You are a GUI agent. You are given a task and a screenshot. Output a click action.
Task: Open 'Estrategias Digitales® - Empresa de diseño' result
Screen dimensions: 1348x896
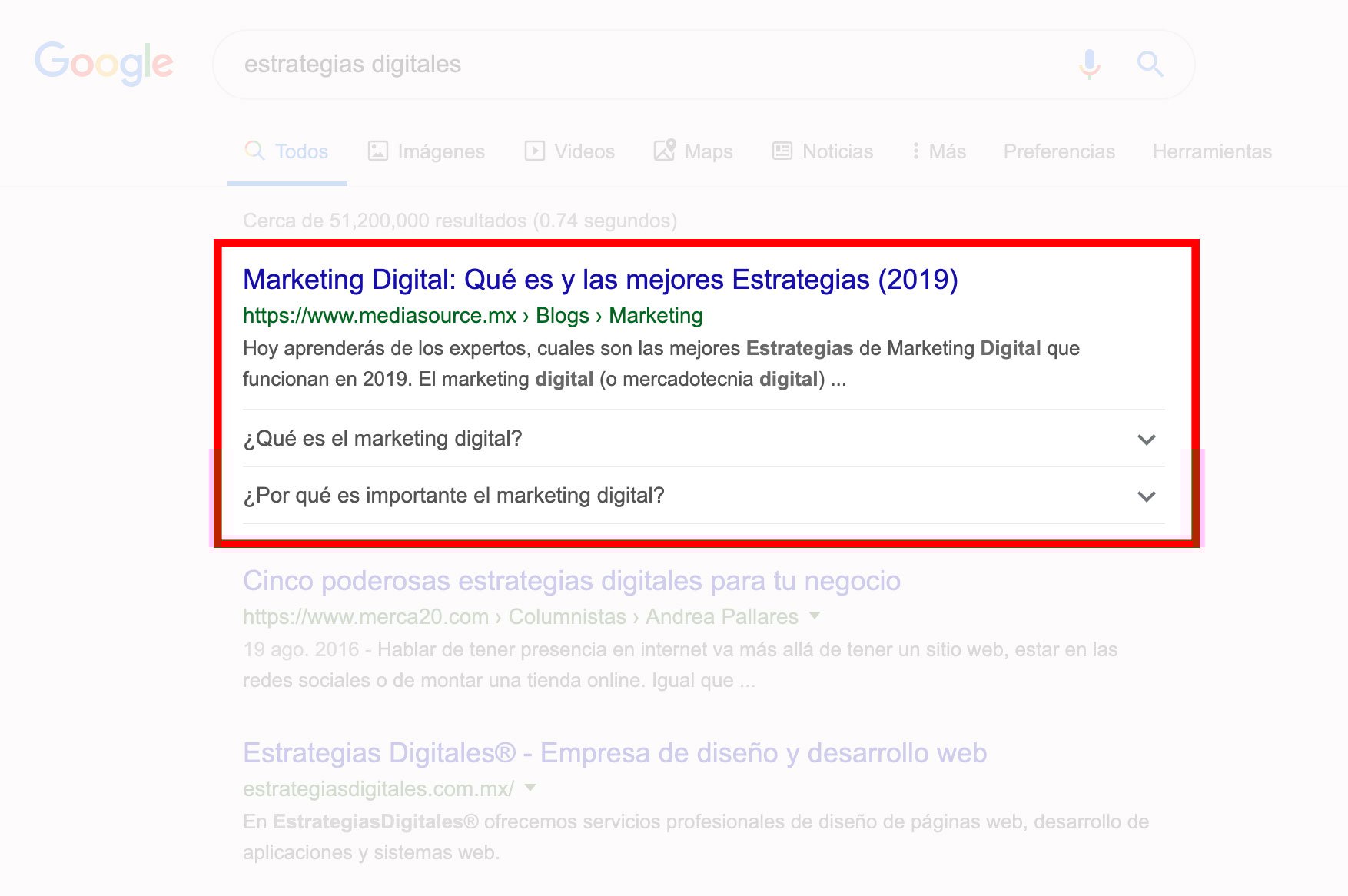tap(615, 753)
